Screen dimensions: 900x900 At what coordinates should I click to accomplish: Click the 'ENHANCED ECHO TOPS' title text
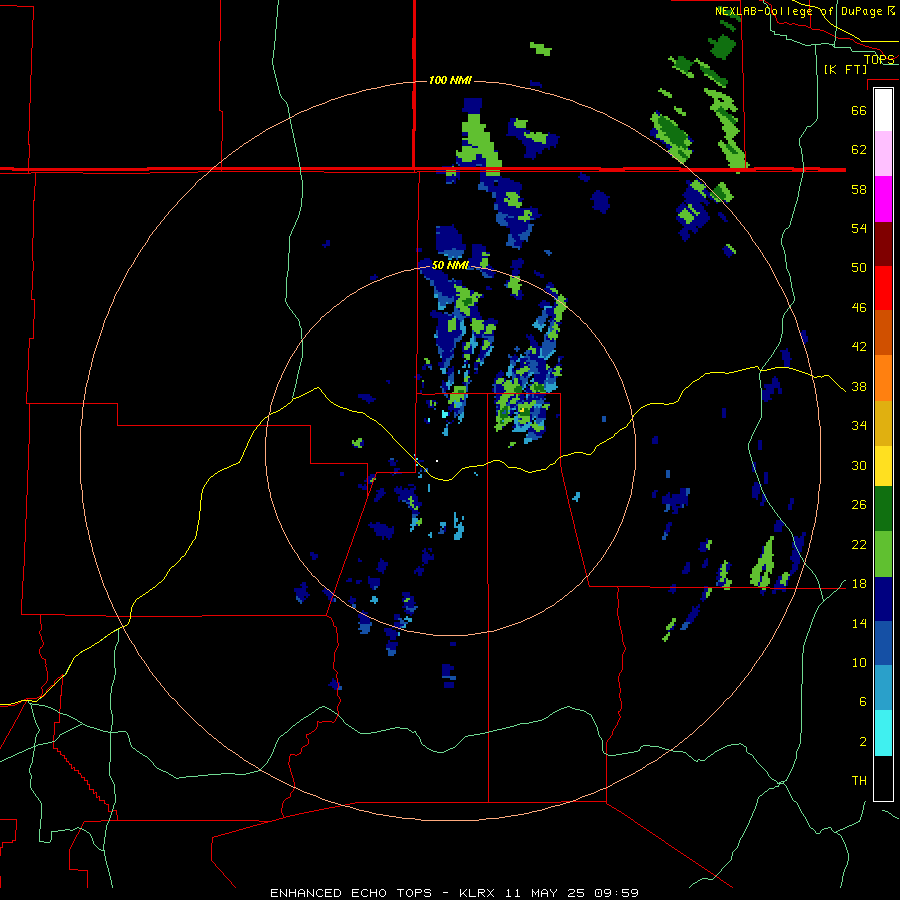[x=351, y=893]
